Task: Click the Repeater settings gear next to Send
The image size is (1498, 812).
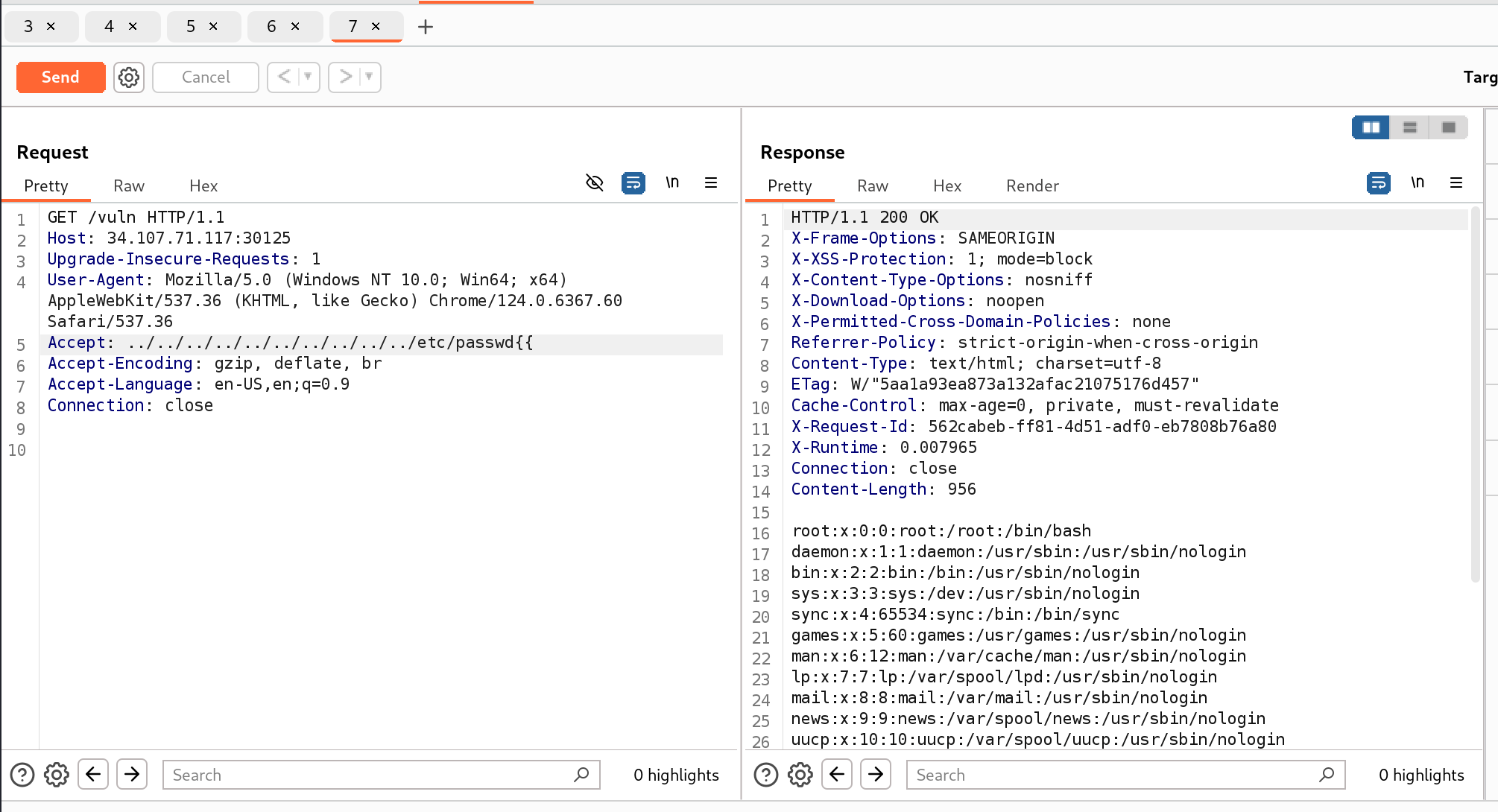Action: point(129,77)
